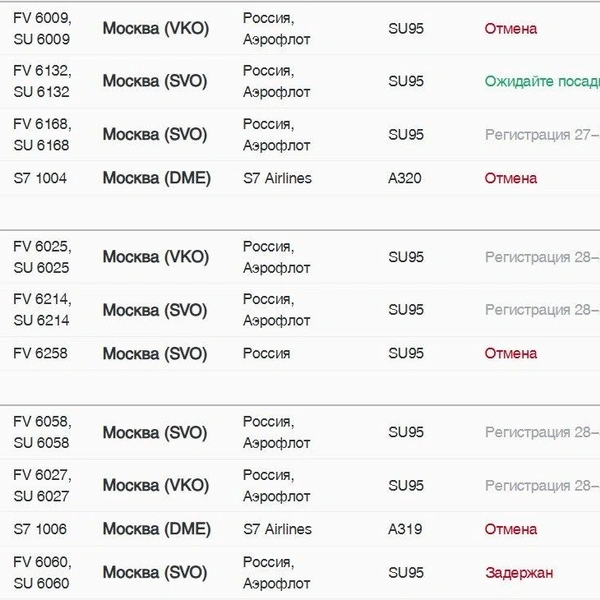
Task: Select the FV 6025, SU 6025 flight number
Action: coord(42,257)
